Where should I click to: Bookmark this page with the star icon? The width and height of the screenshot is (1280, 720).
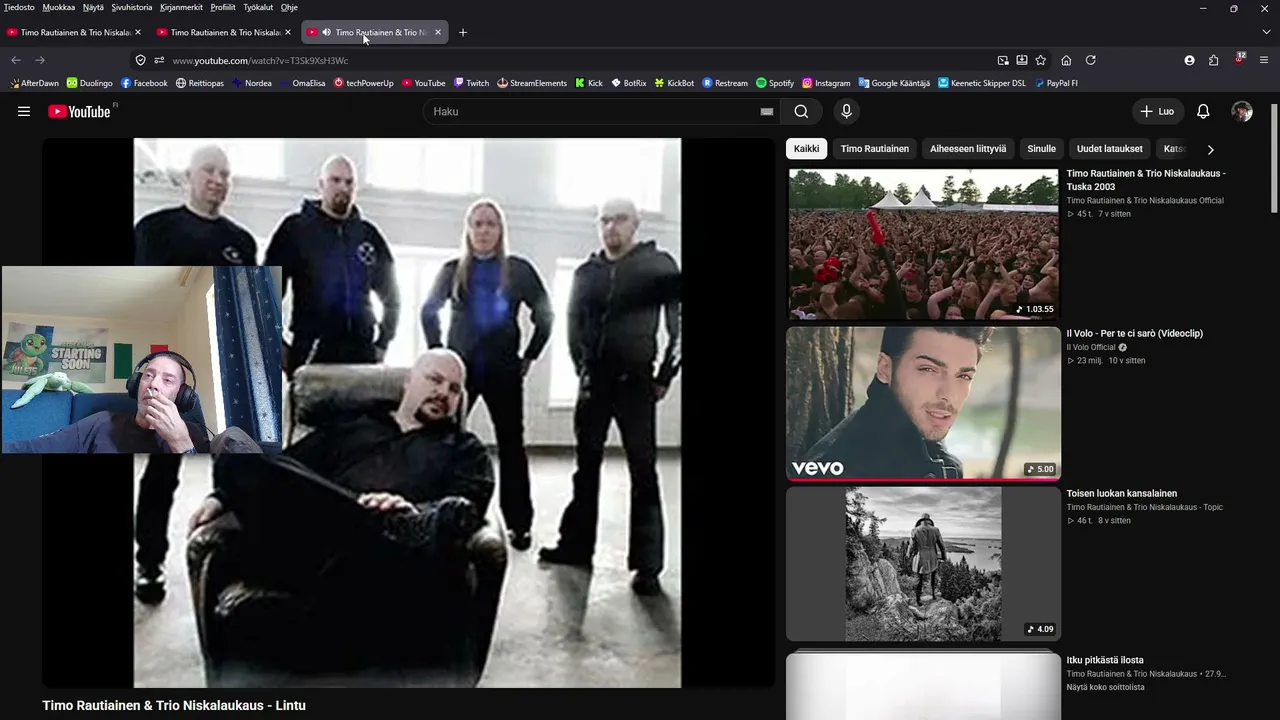click(1041, 60)
